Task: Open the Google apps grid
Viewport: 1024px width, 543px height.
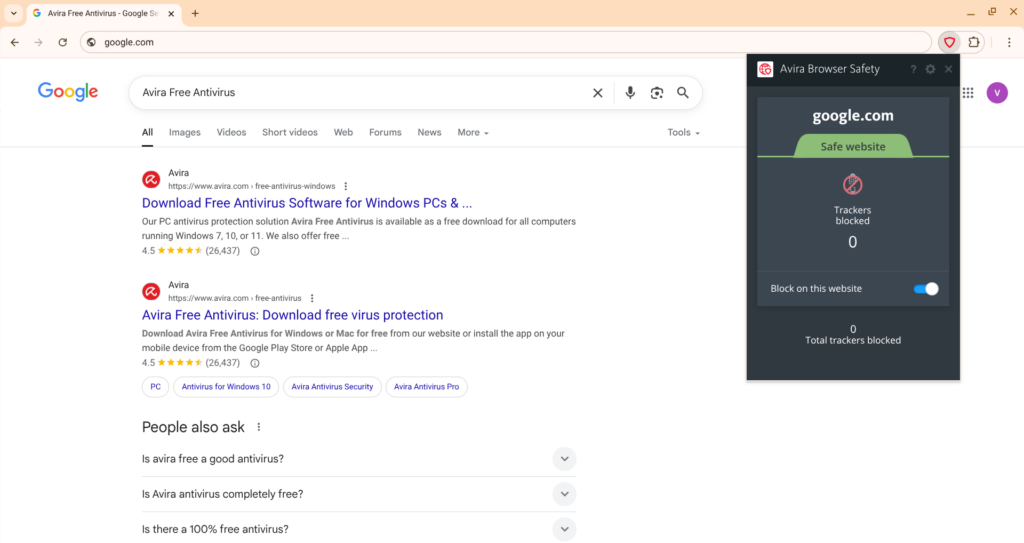Action: [x=968, y=93]
